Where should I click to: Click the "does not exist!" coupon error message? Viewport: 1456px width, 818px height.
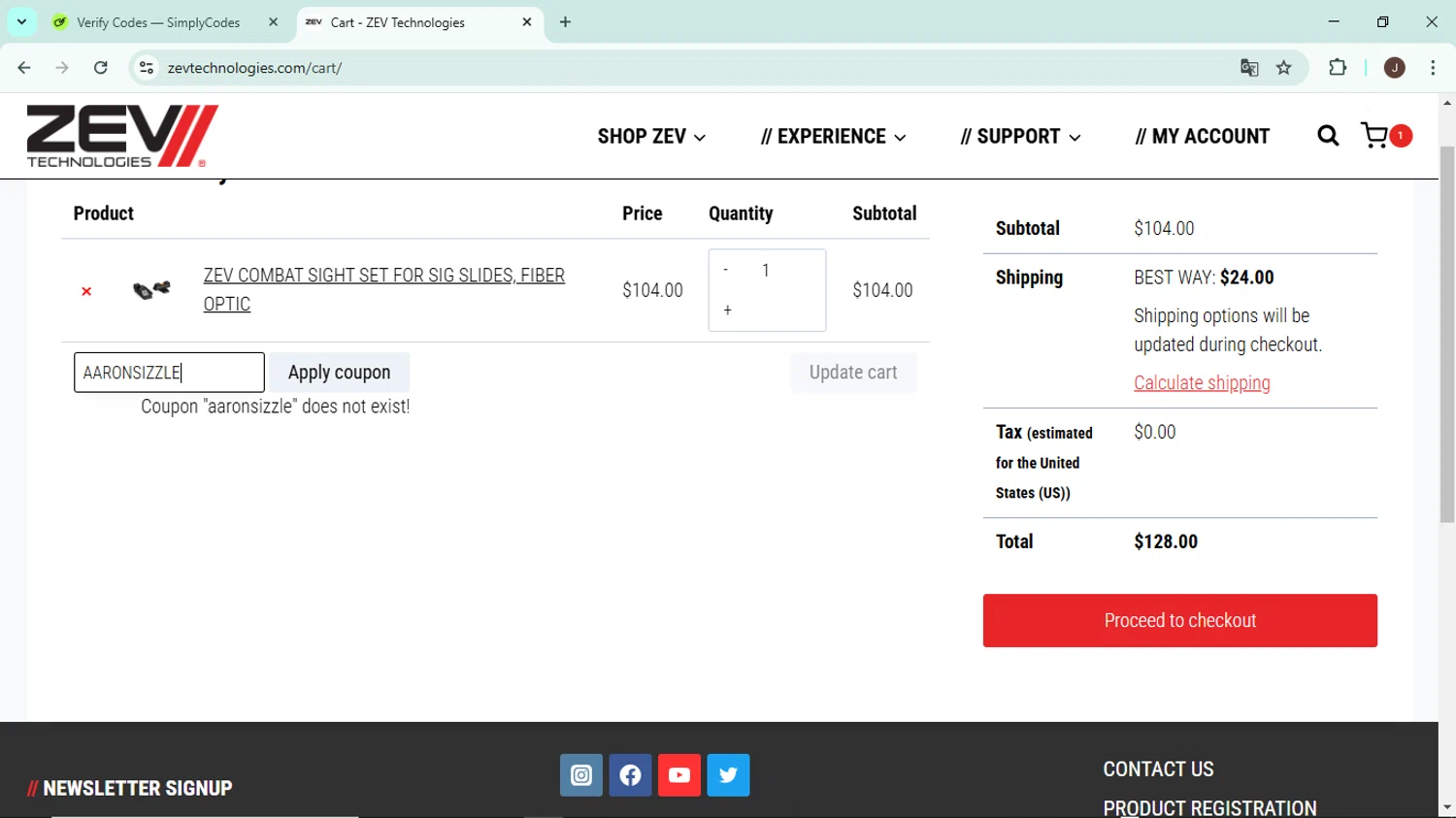point(276,407)
